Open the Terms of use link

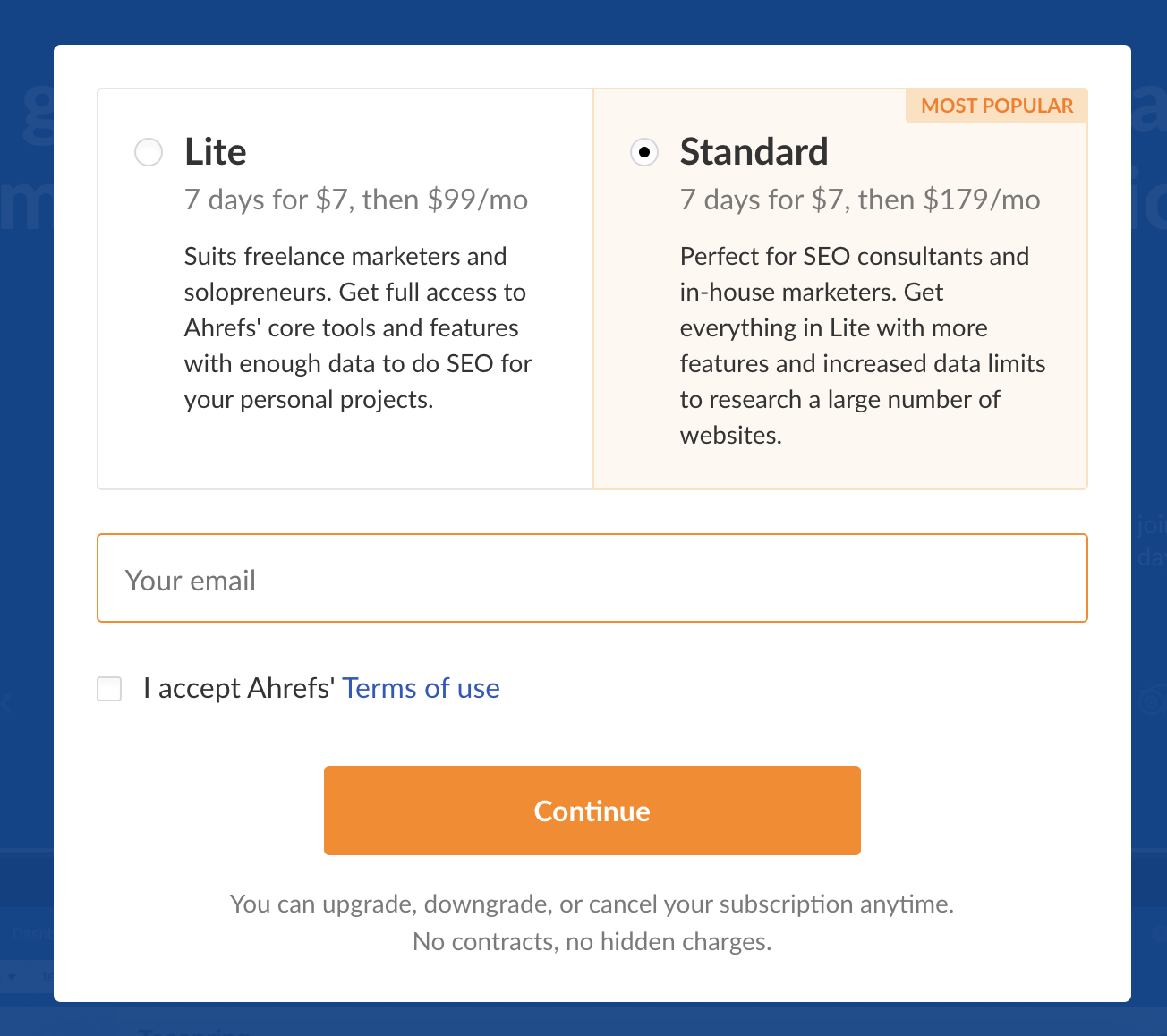click(421, 689)
